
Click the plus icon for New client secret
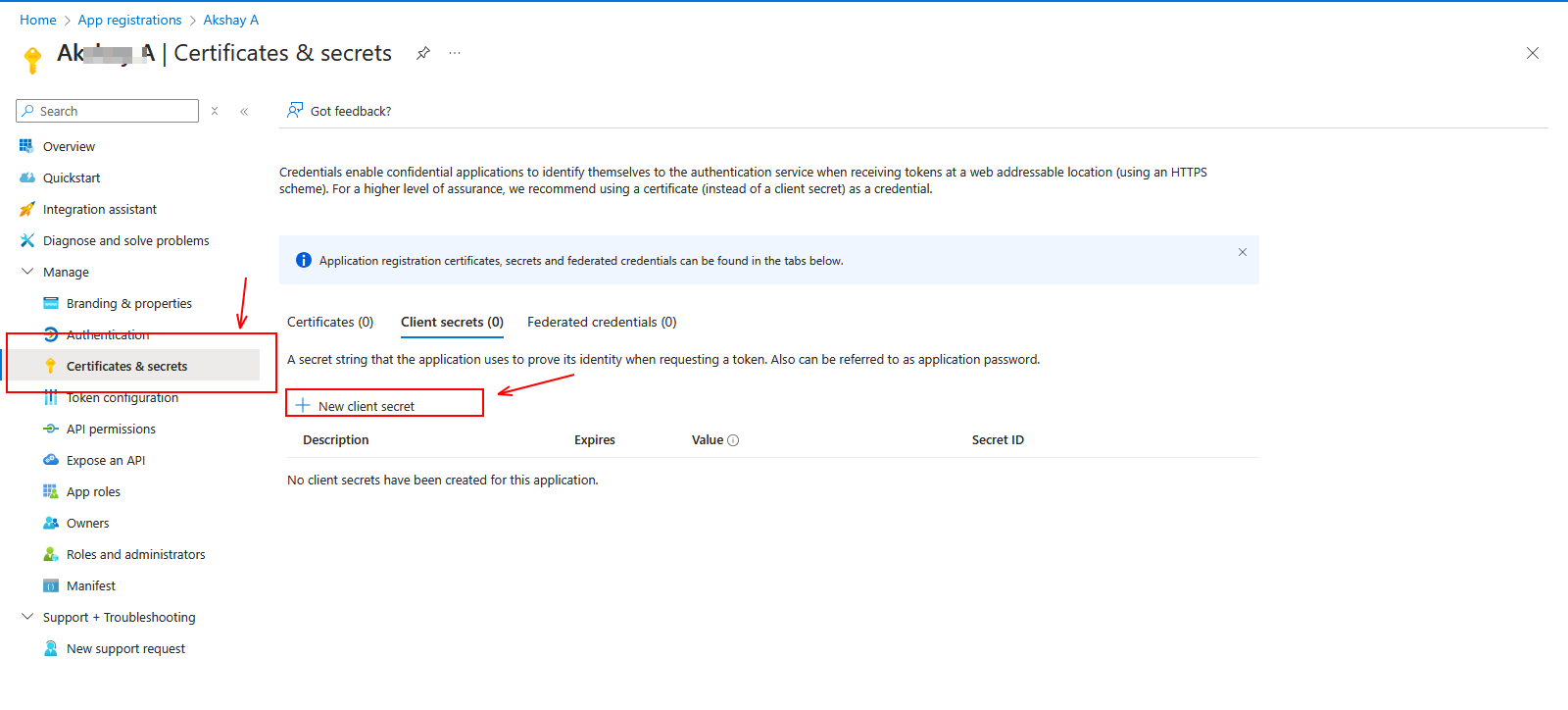click(303, 405)
